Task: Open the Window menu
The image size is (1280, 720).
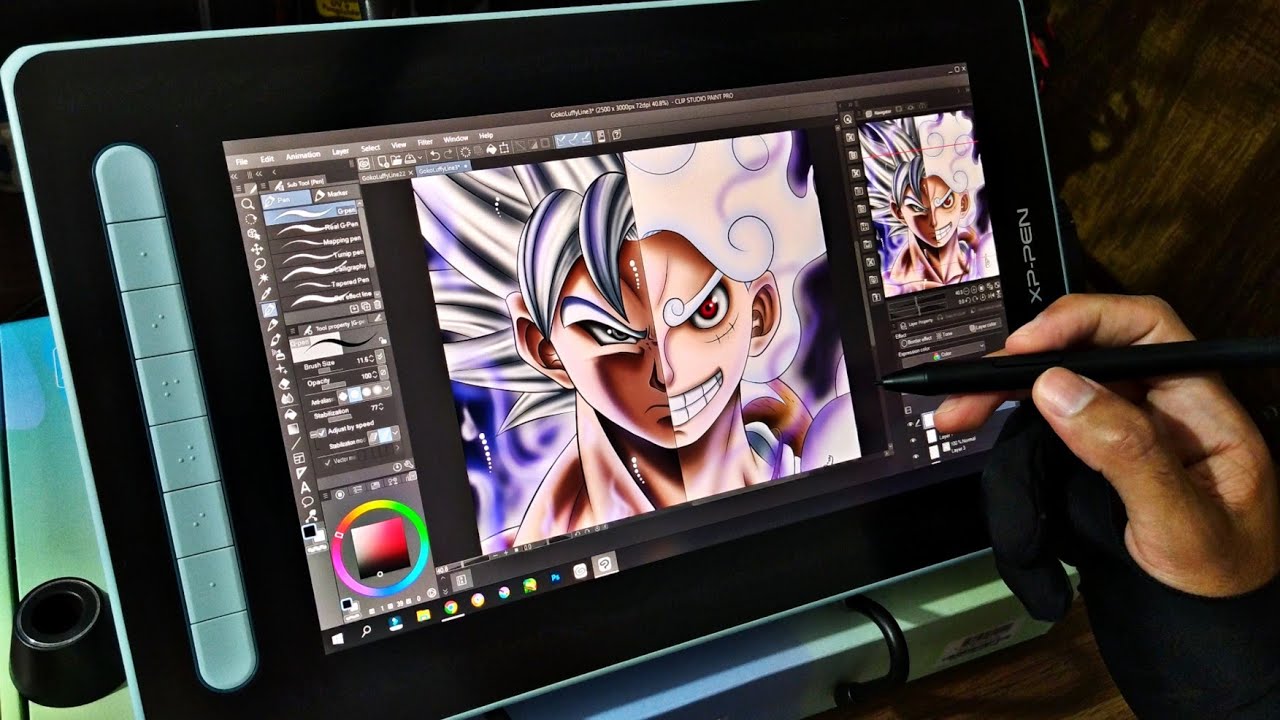Action: [455, 139]
